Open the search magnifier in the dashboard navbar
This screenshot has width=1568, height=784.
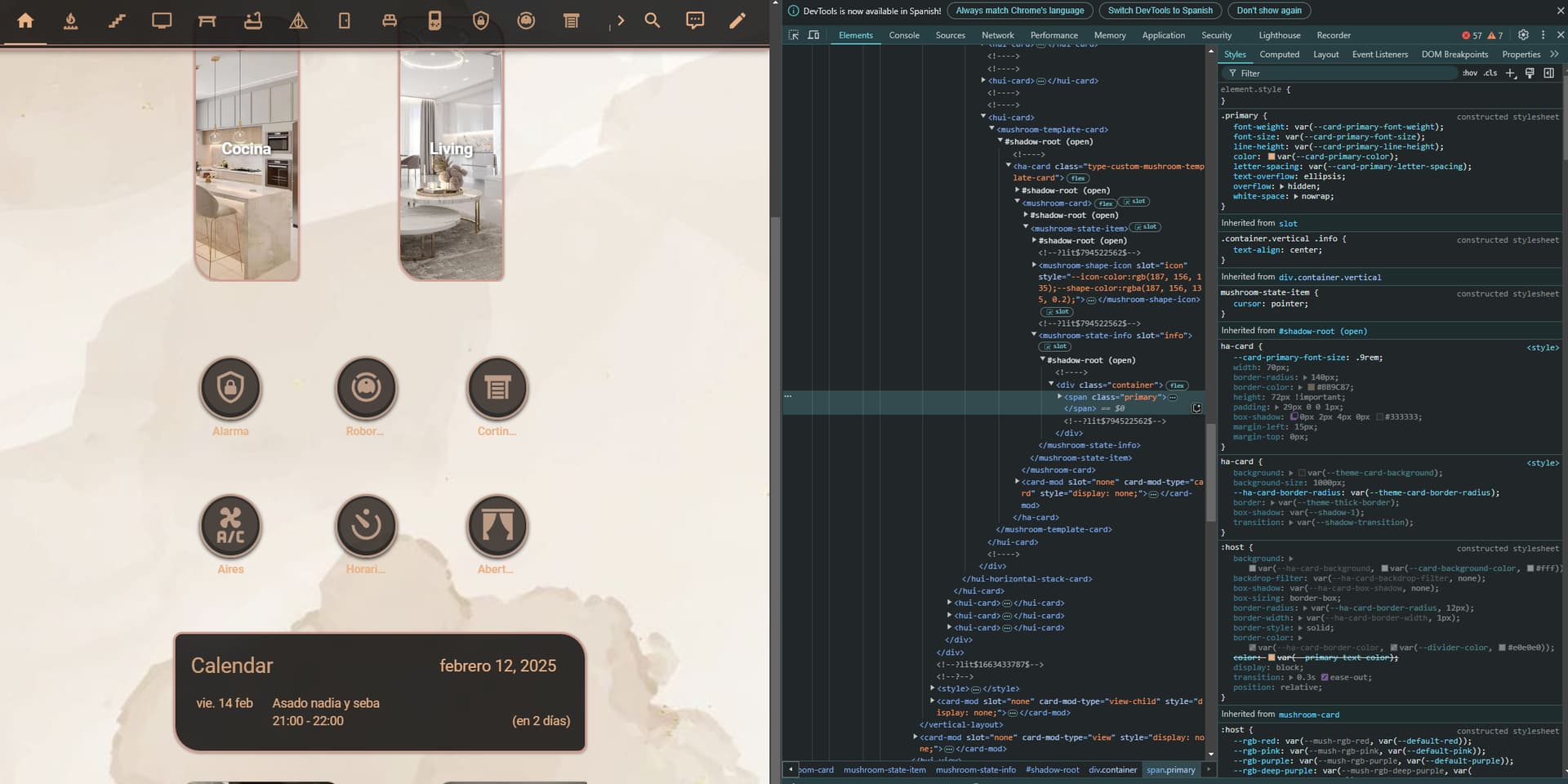pyautogui.click(x=653, y=20)
